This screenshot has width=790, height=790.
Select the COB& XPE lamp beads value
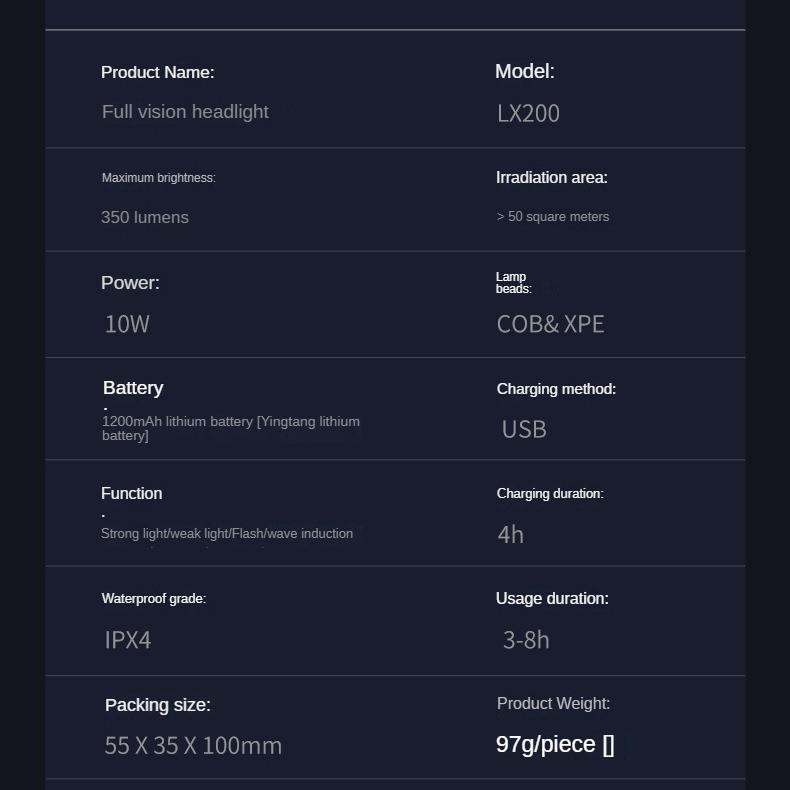[550, 324]
